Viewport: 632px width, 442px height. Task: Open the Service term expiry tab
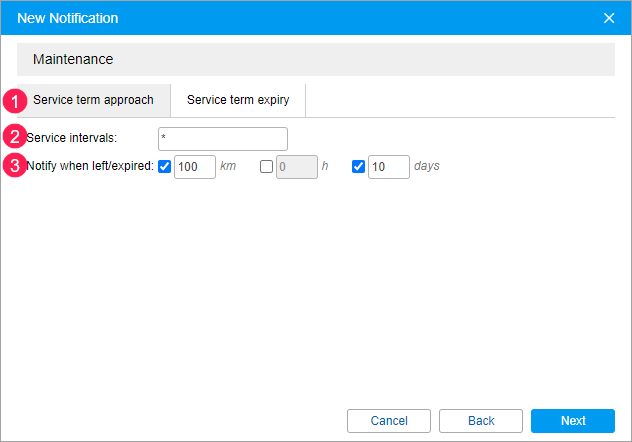(x=238, y=100)
